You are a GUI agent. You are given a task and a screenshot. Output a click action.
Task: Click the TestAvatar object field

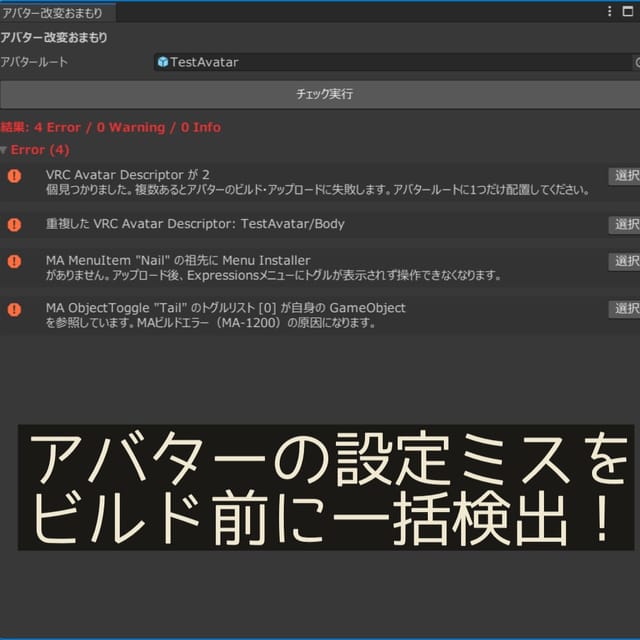(390, 62)
